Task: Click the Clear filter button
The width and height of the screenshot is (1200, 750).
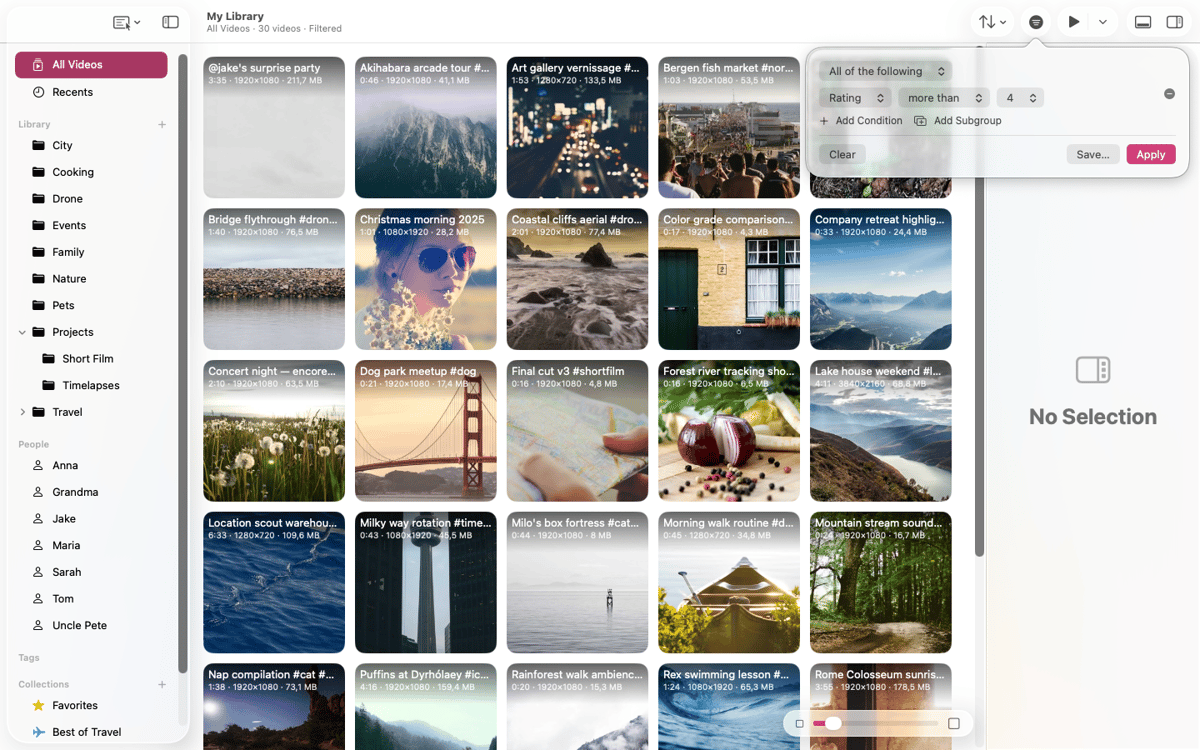Action: click(x=842, y=154)
